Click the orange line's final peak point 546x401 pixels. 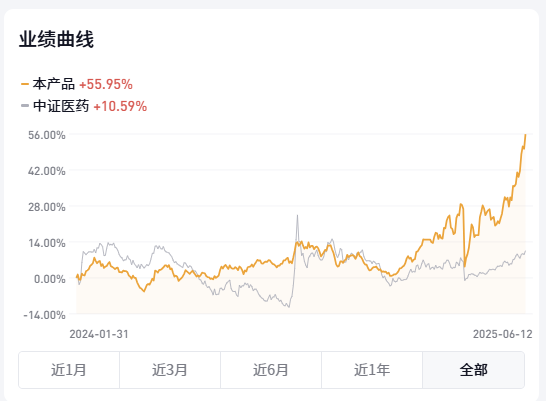pos(525,135)
